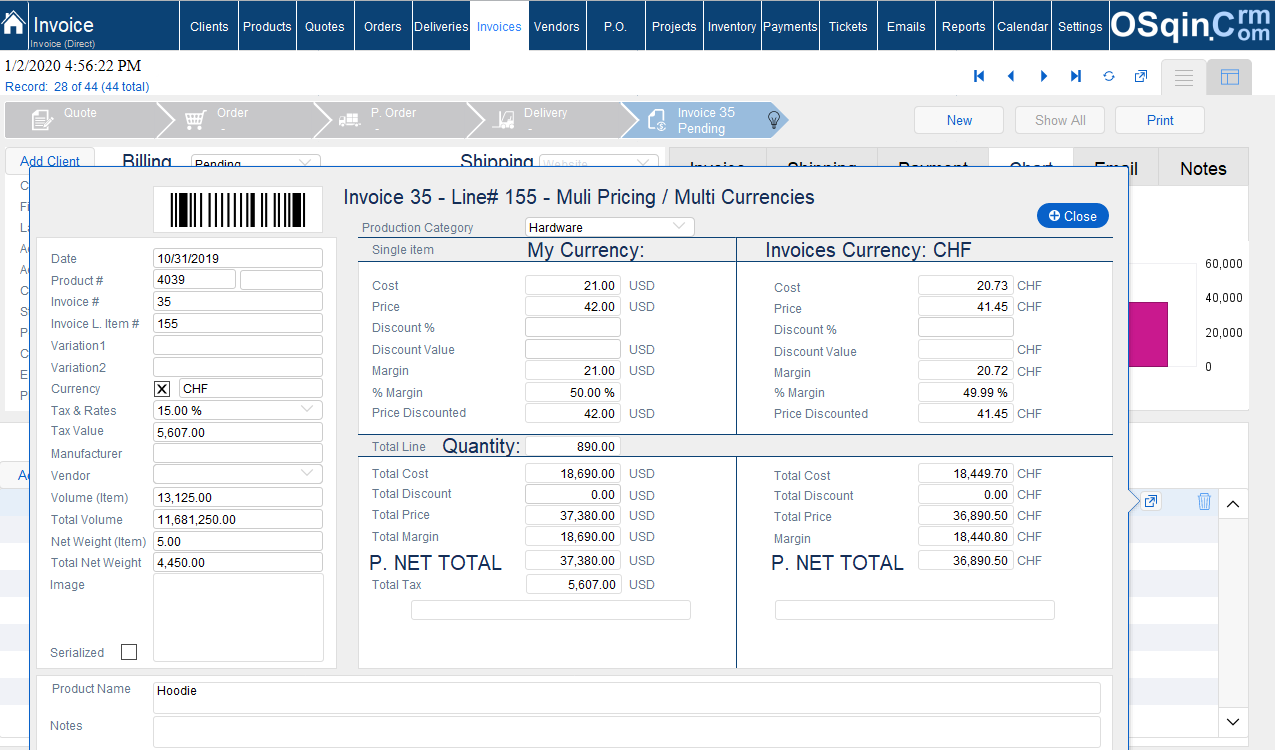This screenshot has width=1275, height=750.
Task: Go to previous record arrow
Action: pos(1011,76)
